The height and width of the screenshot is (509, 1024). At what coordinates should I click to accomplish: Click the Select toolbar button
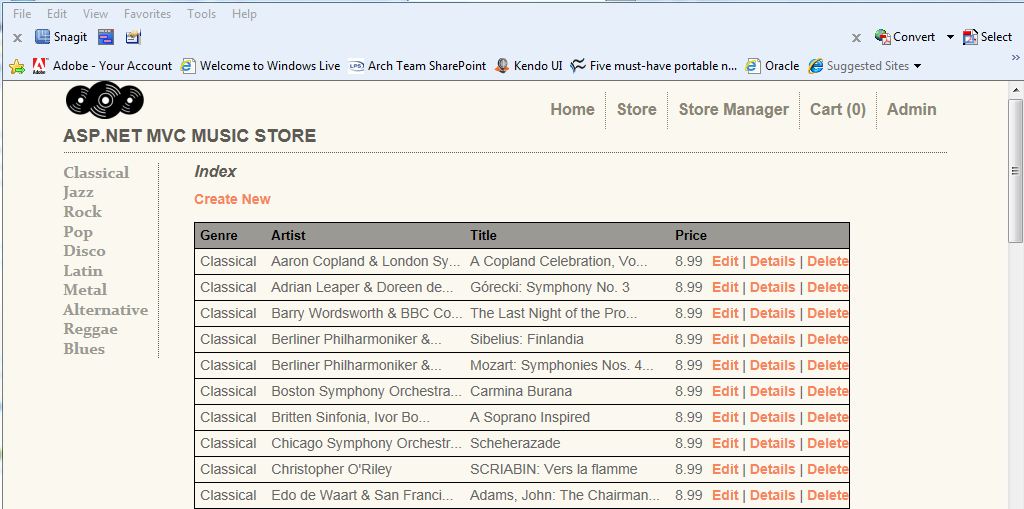point(987,37)
